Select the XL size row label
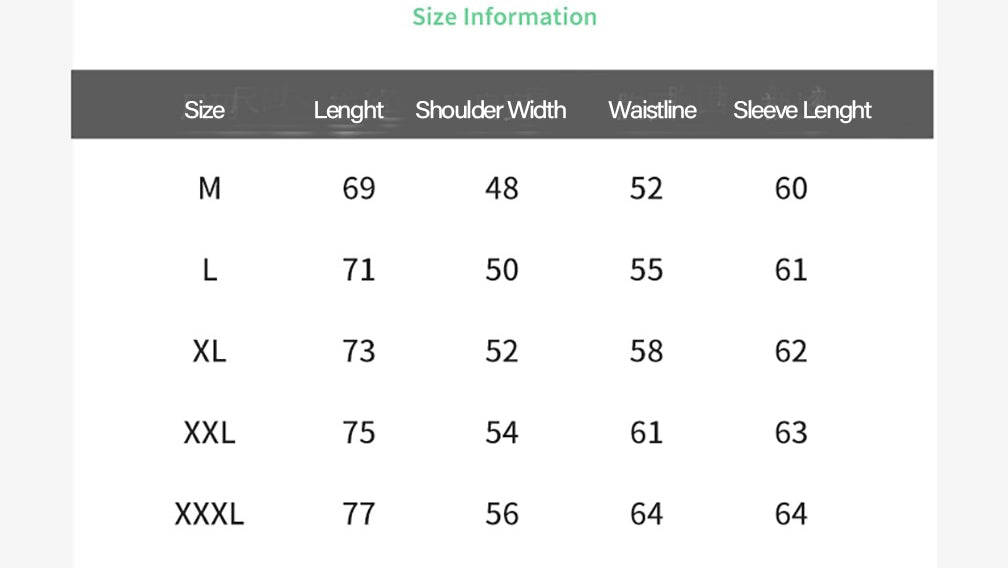This screenshot has height=568, width=1008. pos(209,351)
